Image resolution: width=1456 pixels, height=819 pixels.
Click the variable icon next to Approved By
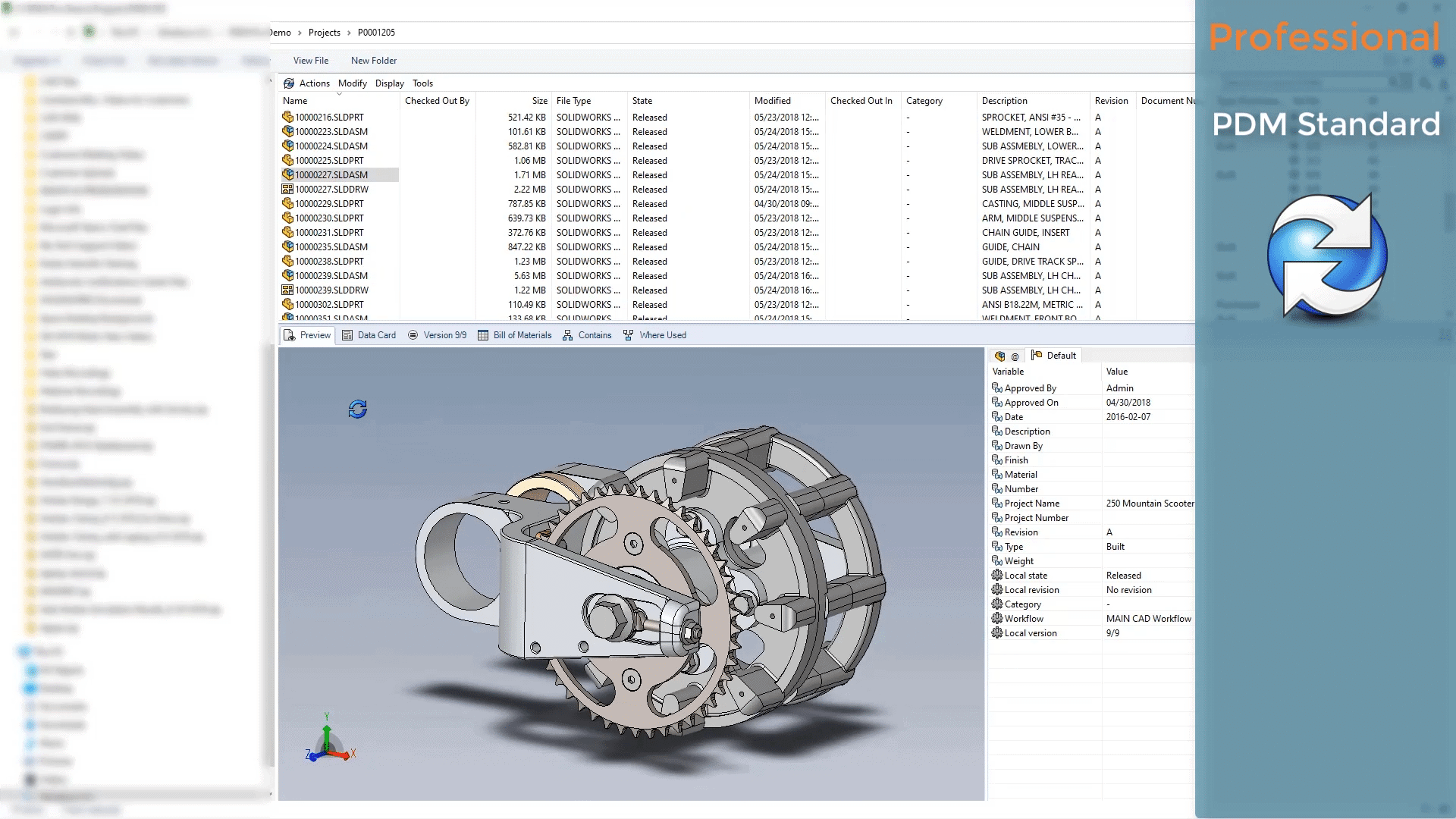point(997,388)
